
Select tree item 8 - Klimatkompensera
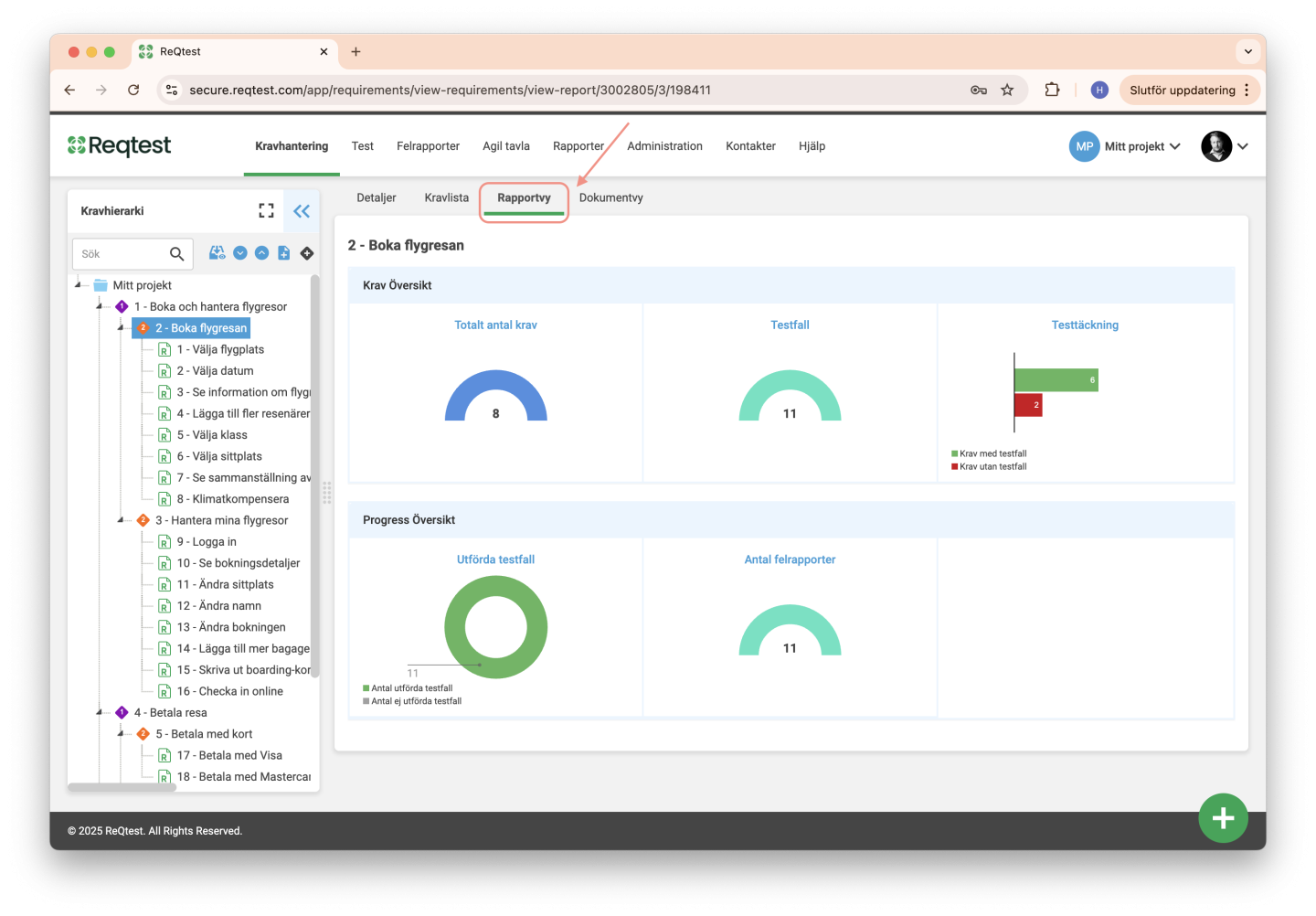[x=233, y=499]
